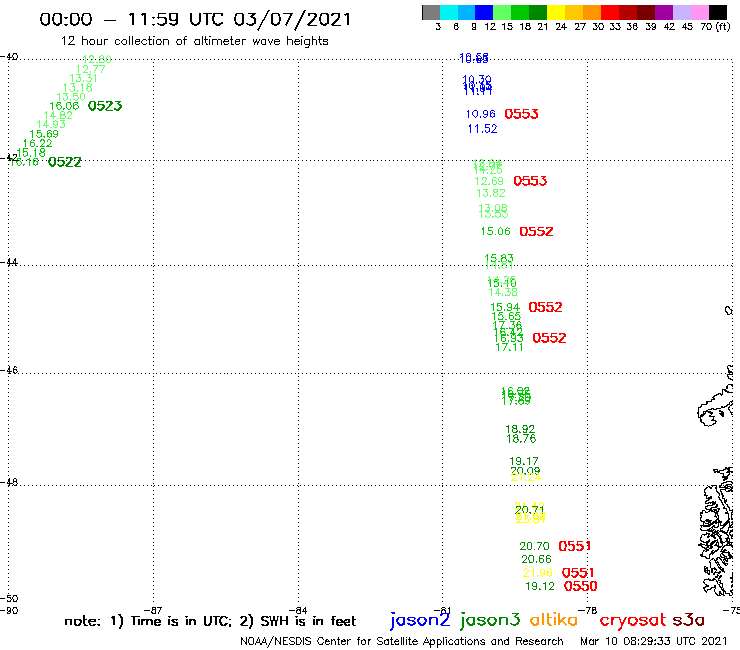The image size is (740, 650).
Task: Click the 'altika' satellite legend label
Action: pos(554,619)
